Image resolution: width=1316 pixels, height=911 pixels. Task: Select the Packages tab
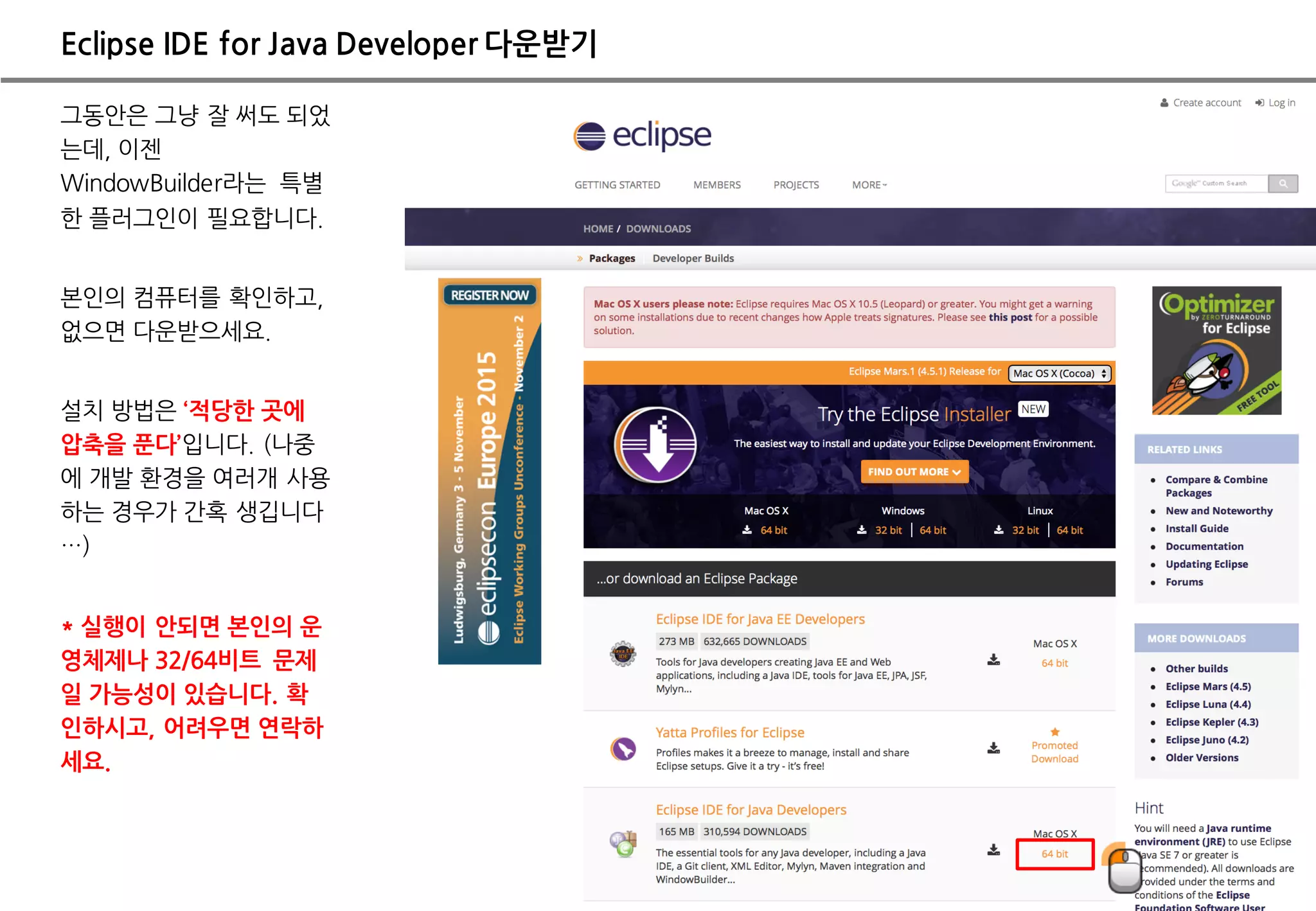[x=612, y=258]
